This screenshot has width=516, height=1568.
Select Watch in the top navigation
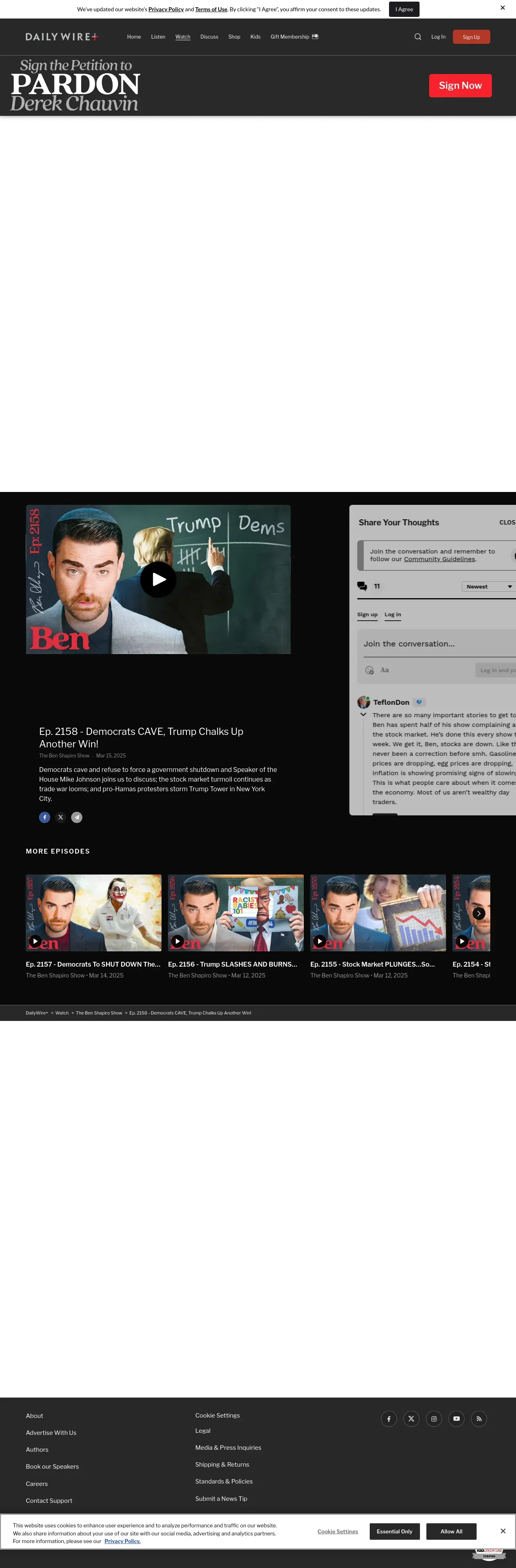point(183,37)
